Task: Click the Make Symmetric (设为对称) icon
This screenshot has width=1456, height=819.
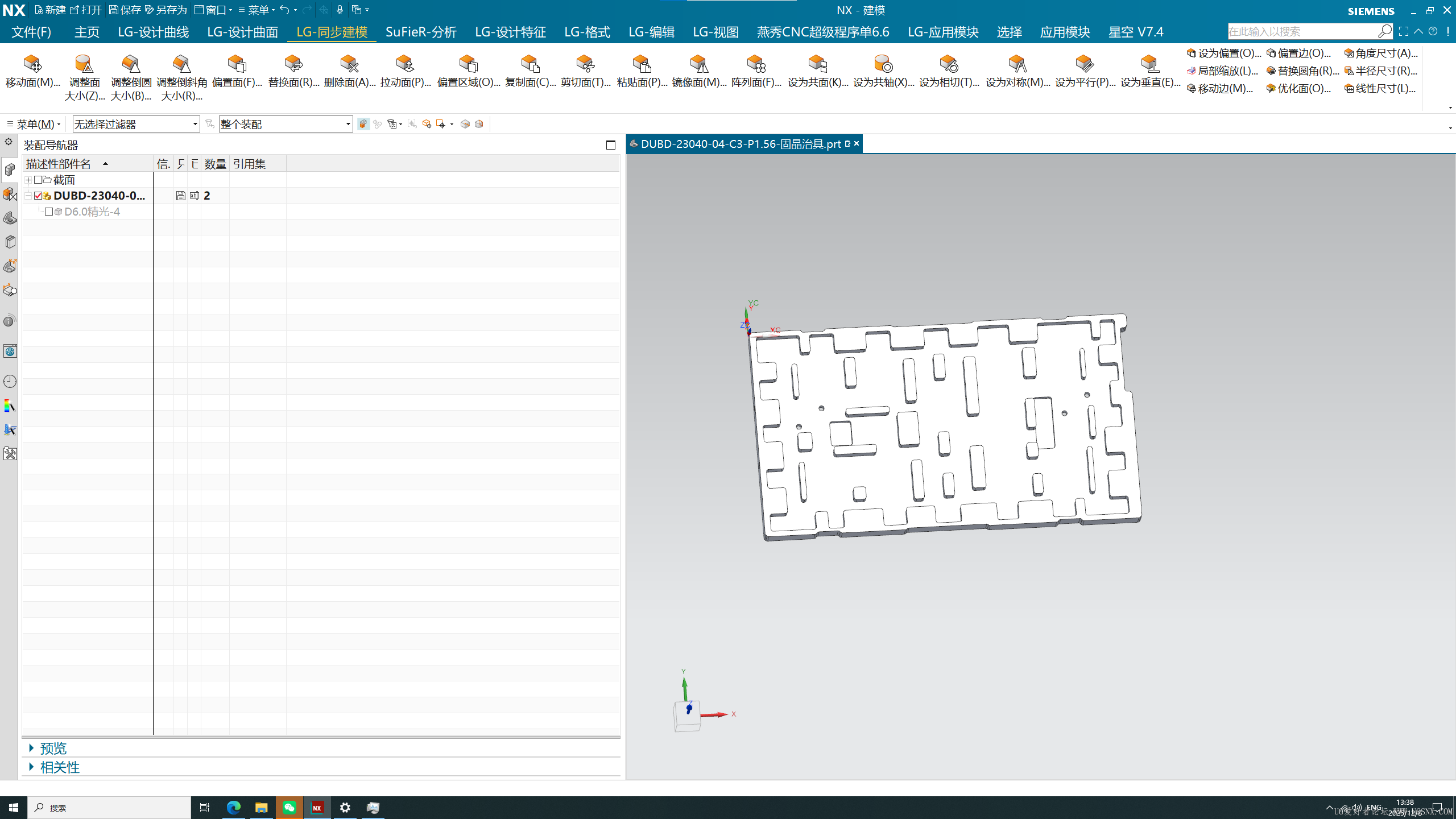Action: 1017,64
